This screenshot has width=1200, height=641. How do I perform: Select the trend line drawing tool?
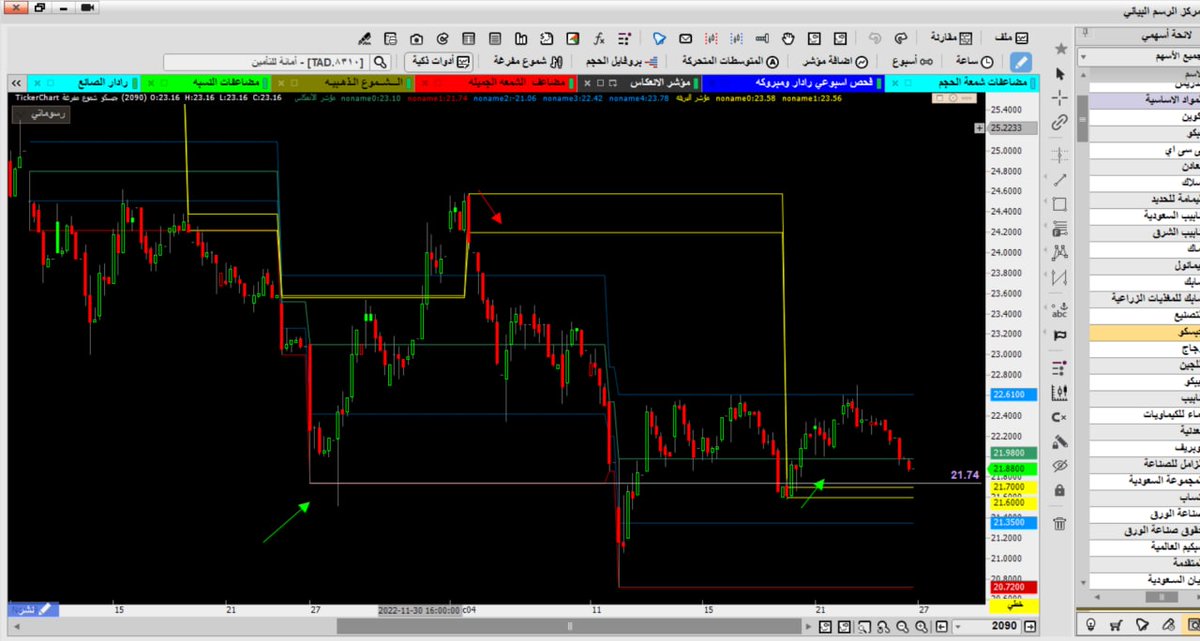(x=1060, y=180)
